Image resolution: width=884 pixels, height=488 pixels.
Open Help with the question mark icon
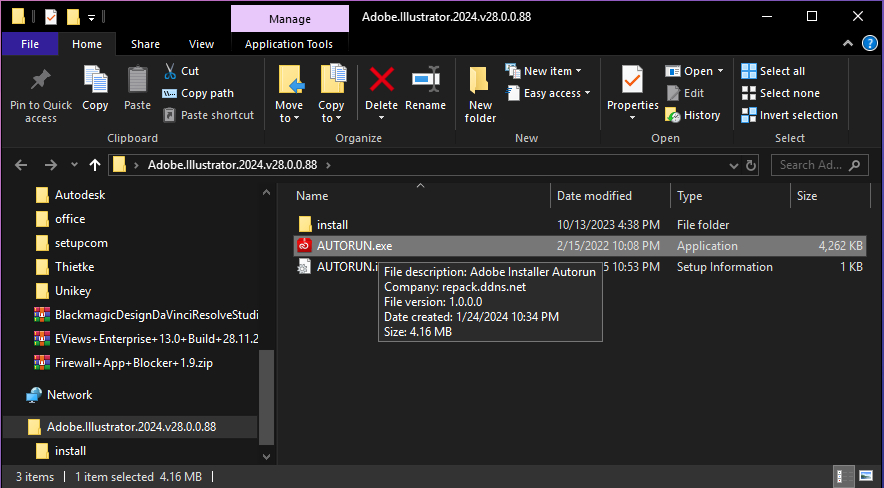tap(870, 43)
